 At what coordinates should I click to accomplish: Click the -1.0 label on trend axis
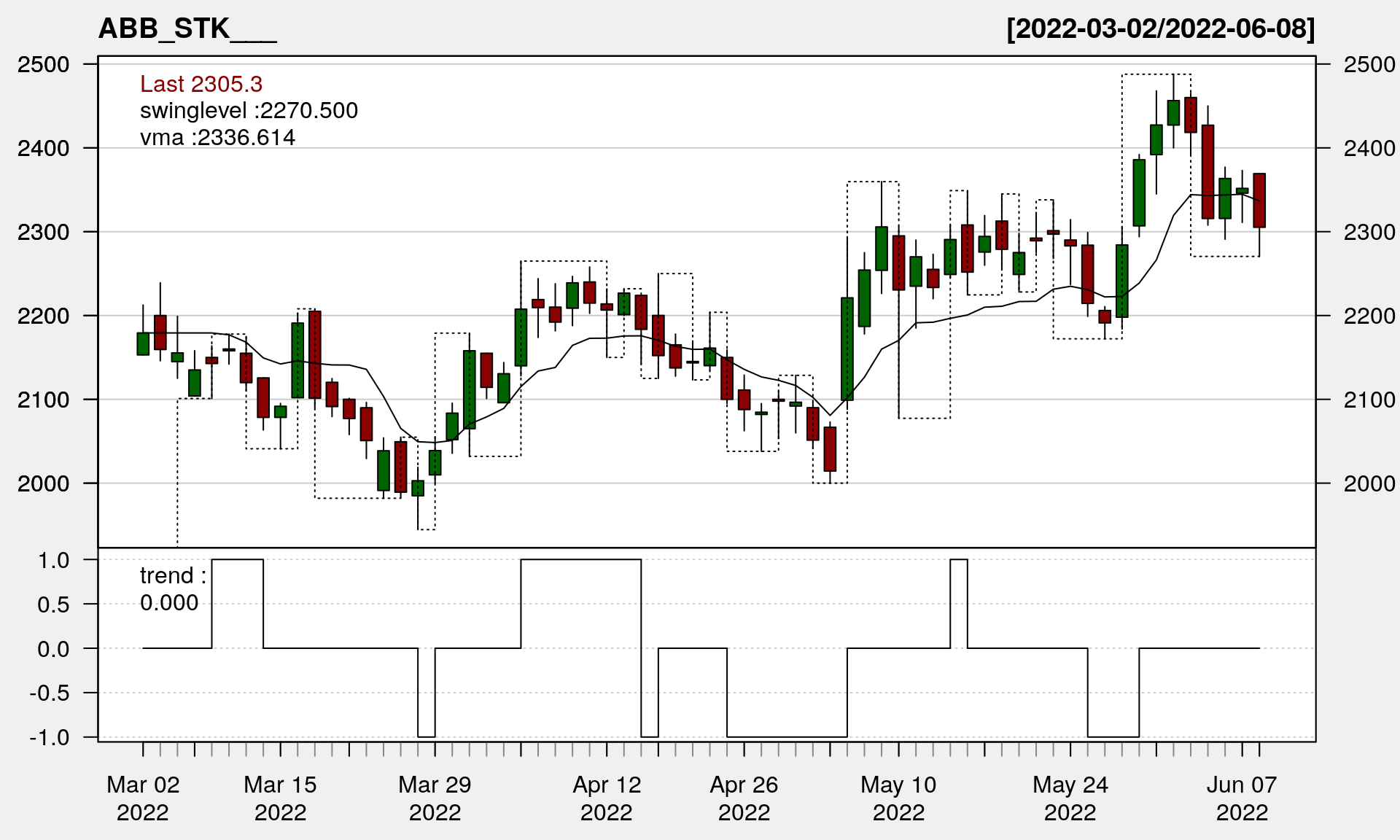[50, 737]
